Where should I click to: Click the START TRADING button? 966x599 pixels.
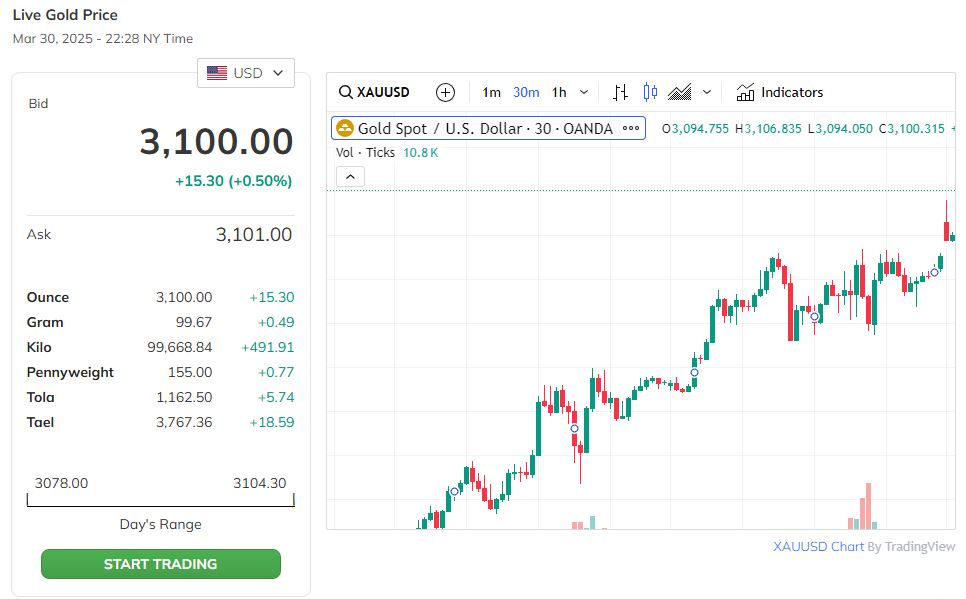click(161, 564)
